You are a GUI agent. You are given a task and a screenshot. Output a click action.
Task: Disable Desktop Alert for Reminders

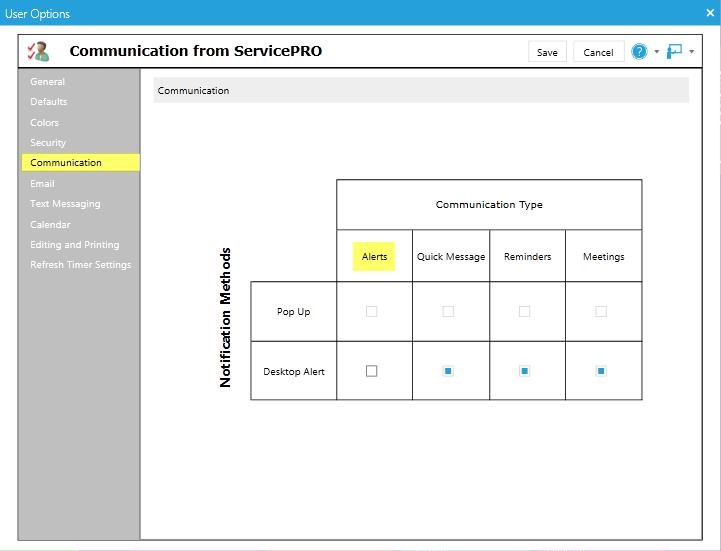(524, 371)
